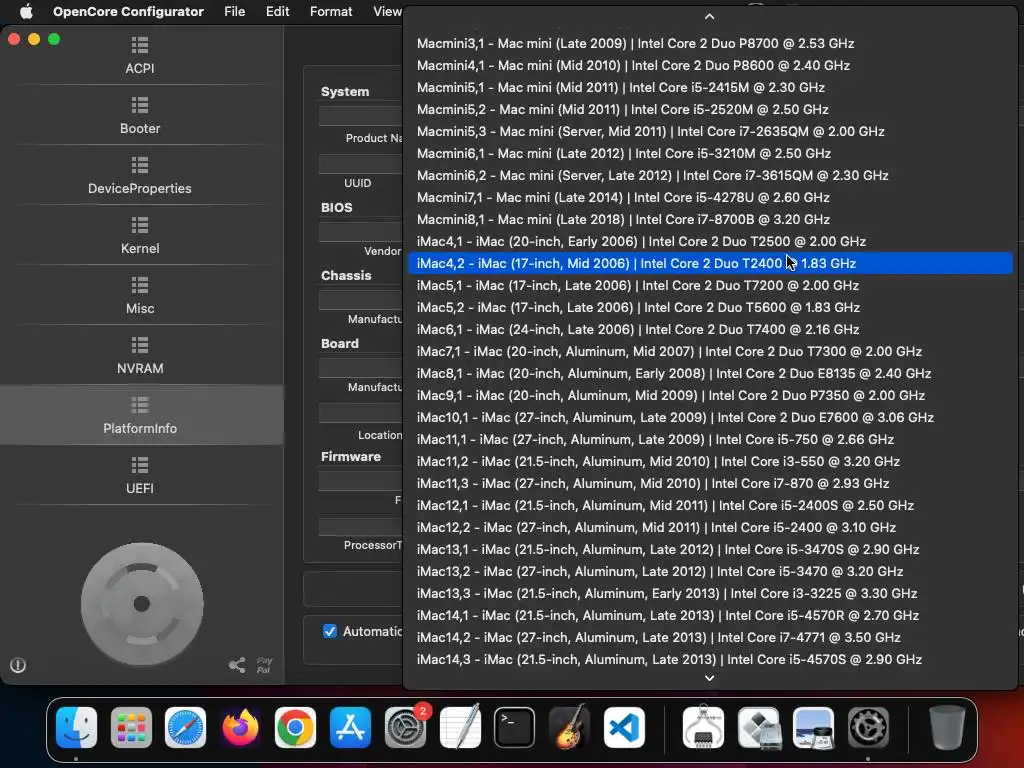Viewport: 1024px width, 768px height.
Task: Select iMac4,1 20-inch Early 2006
Action: 710,241
